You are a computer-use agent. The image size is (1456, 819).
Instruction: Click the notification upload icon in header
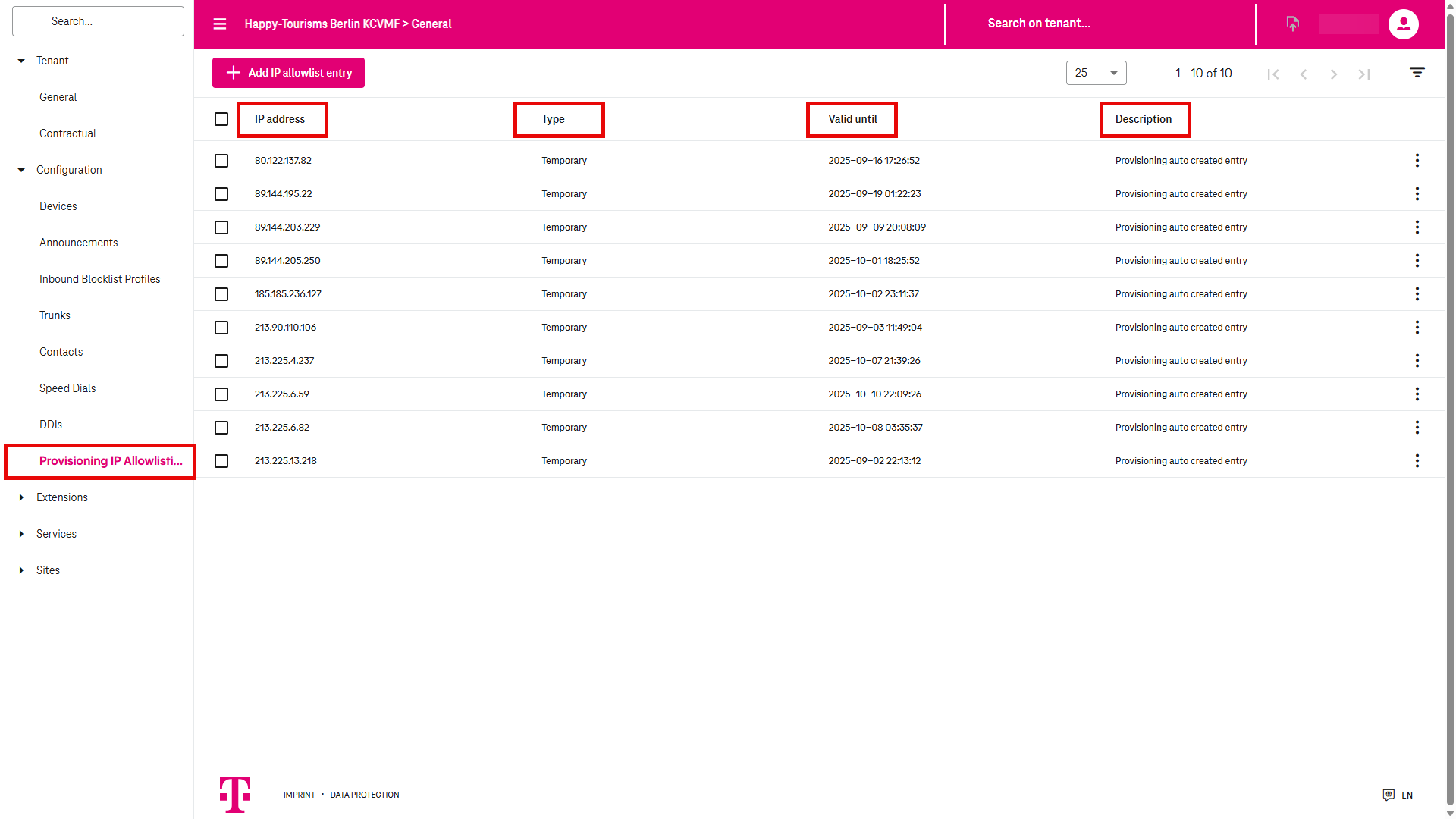(x=1293, y=24)
